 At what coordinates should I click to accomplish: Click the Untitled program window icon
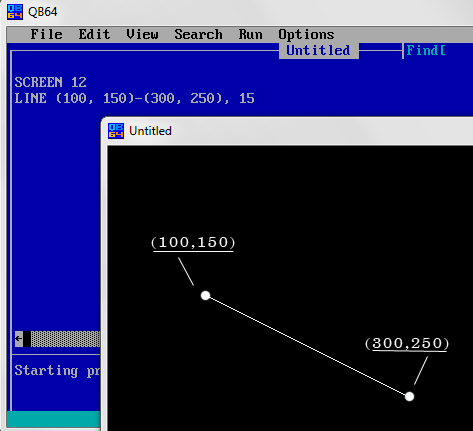(116, 131)
